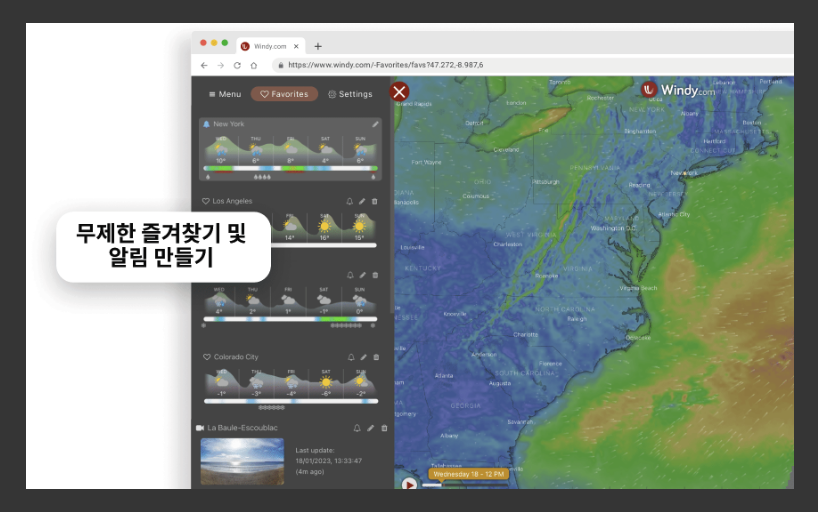Image resolution: width=818 pixels, height=512 pixels.
Task: Edit Colorado City favorite with pencil
Action: [364, 357]
